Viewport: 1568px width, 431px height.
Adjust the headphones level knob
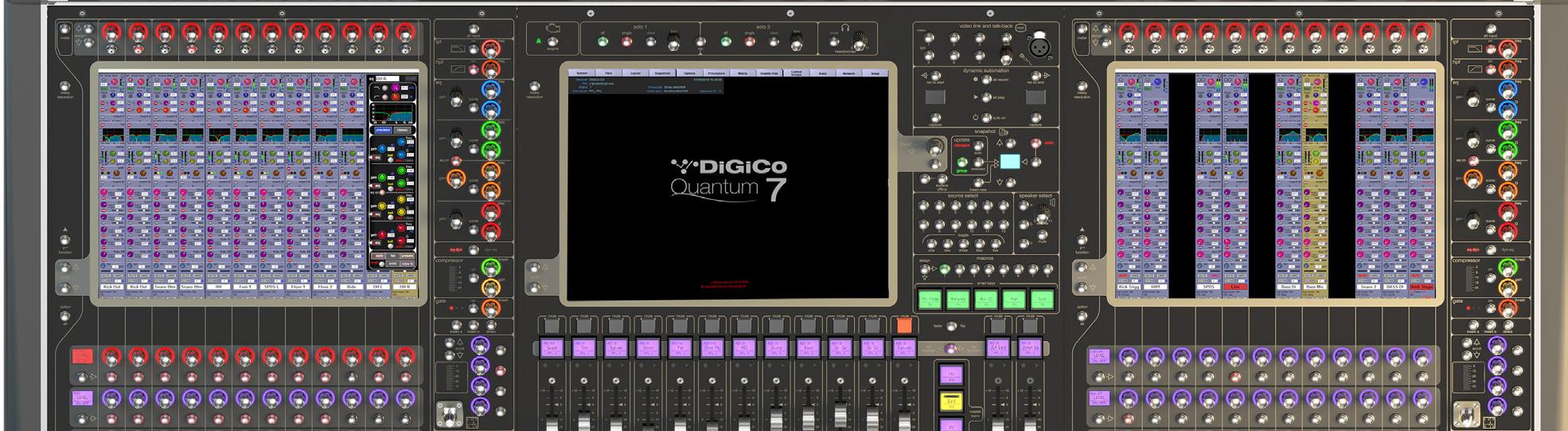pos(859,44)
